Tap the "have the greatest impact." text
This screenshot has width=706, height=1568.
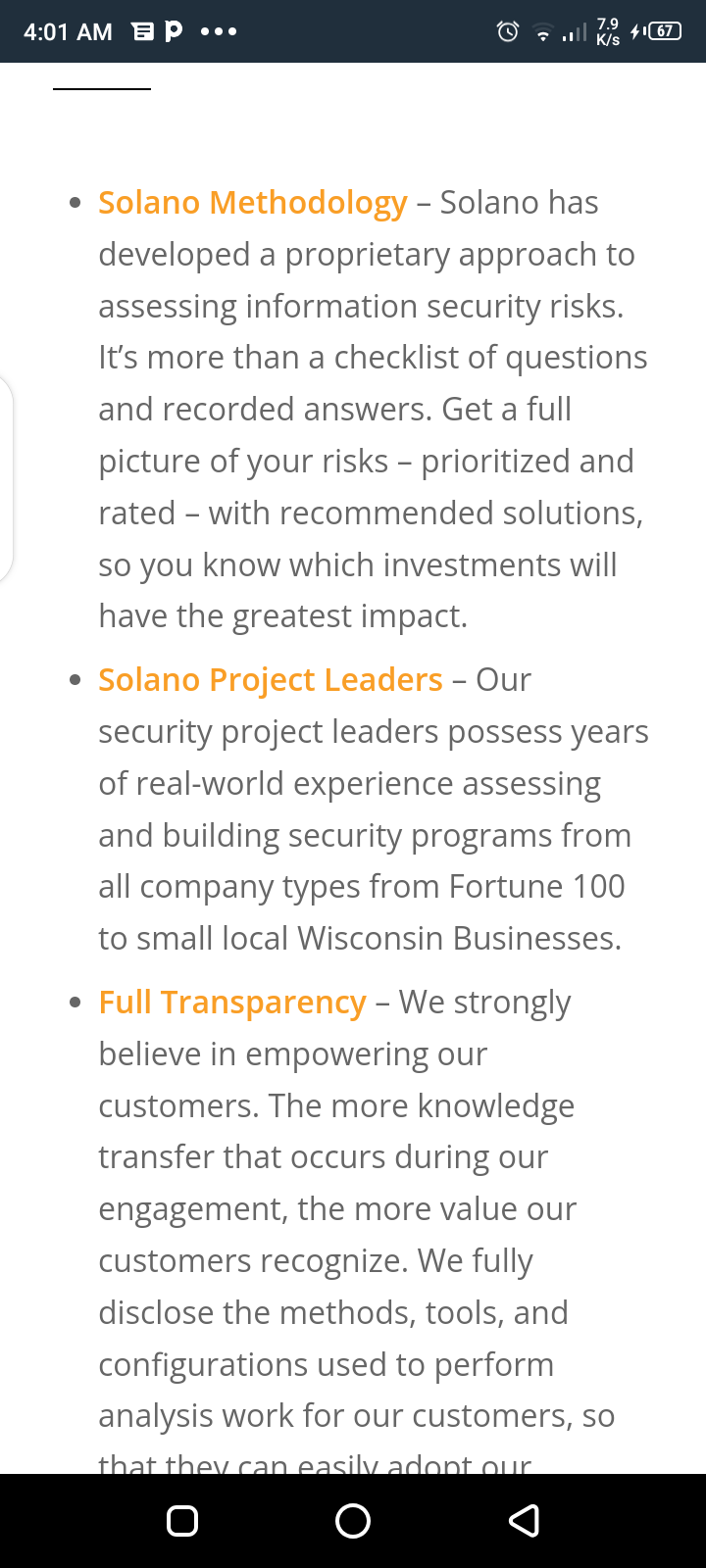[x=282, y=616]
